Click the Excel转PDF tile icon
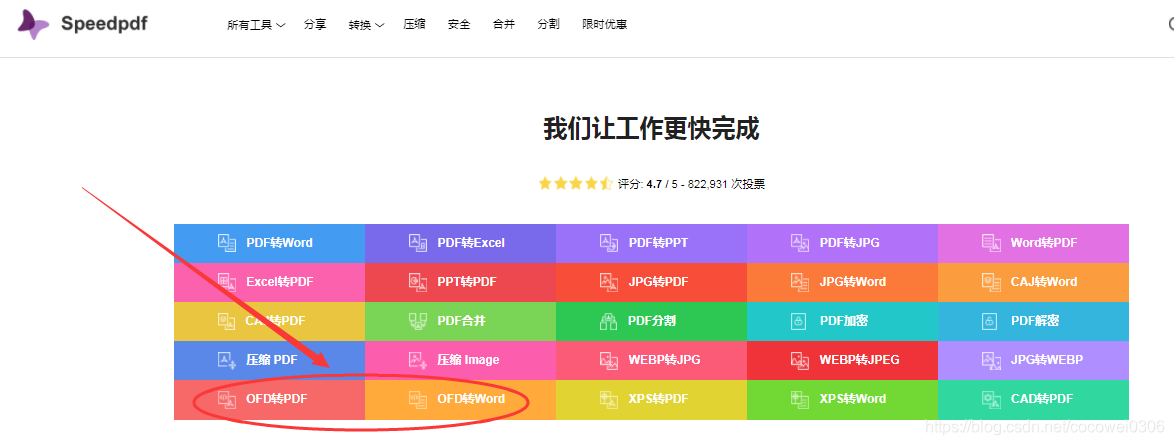The image size is (1174, 445). pos(227,282)
